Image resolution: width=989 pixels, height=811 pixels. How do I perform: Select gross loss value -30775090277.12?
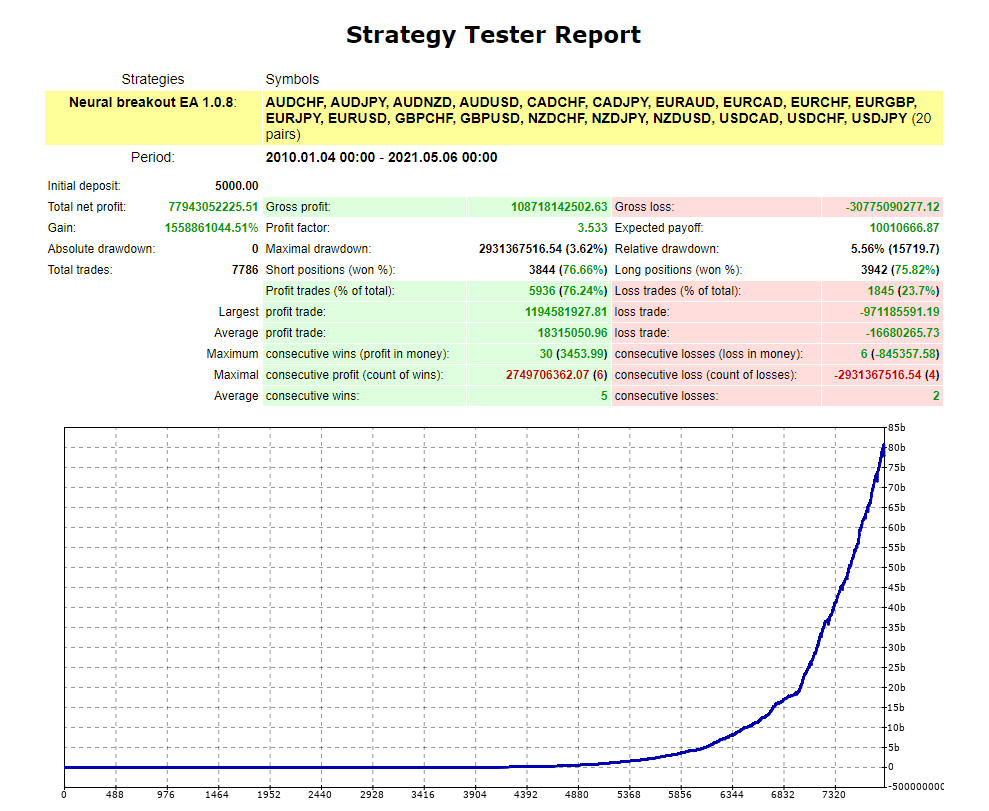(892, 207)
